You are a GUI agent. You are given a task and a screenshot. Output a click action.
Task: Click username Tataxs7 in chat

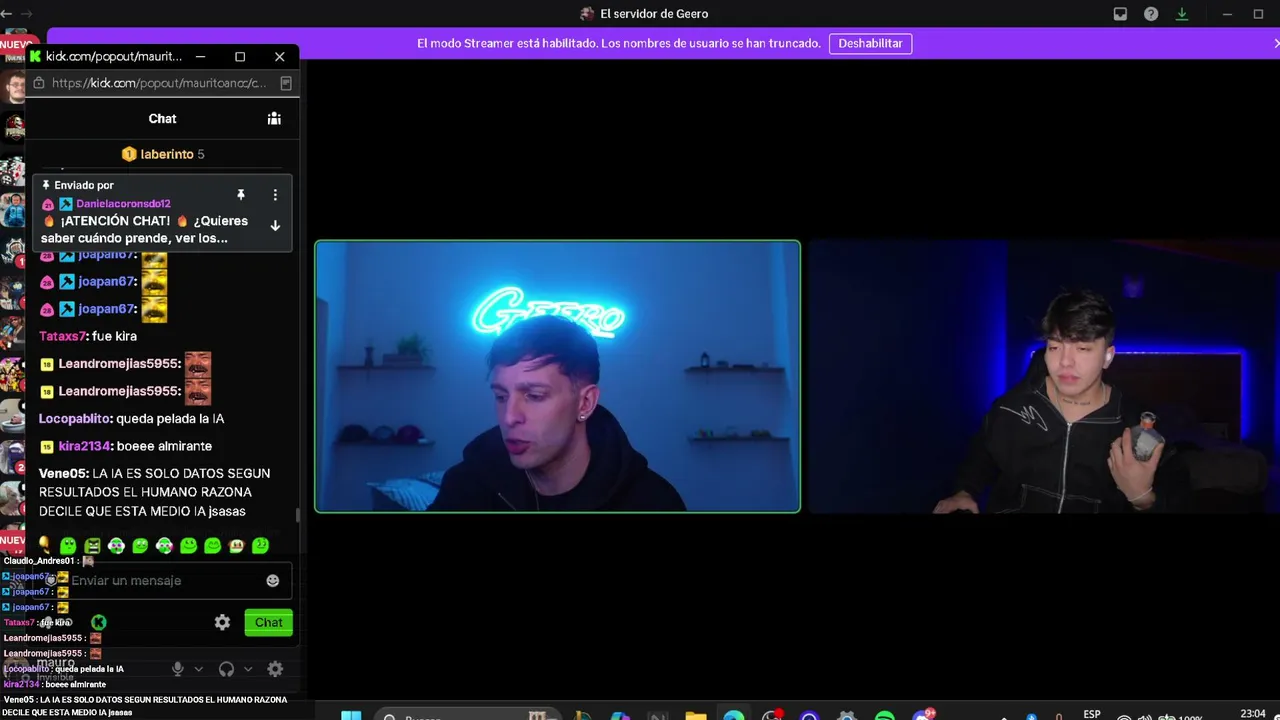click(62, 336)
